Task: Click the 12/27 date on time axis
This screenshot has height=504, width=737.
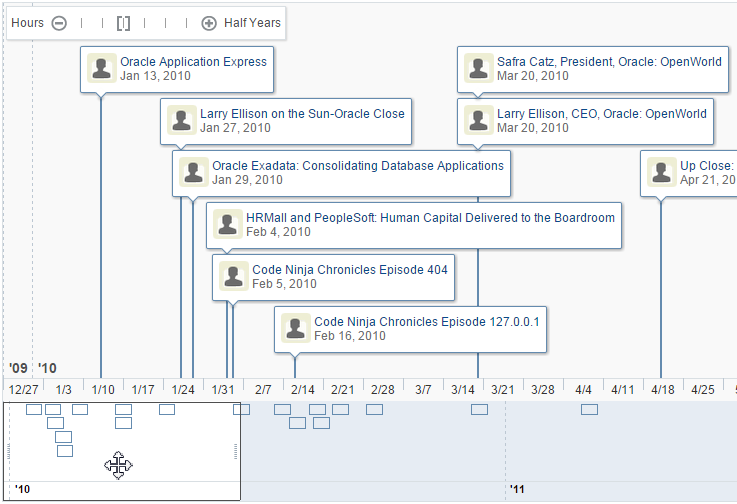Action: [24, 390]
